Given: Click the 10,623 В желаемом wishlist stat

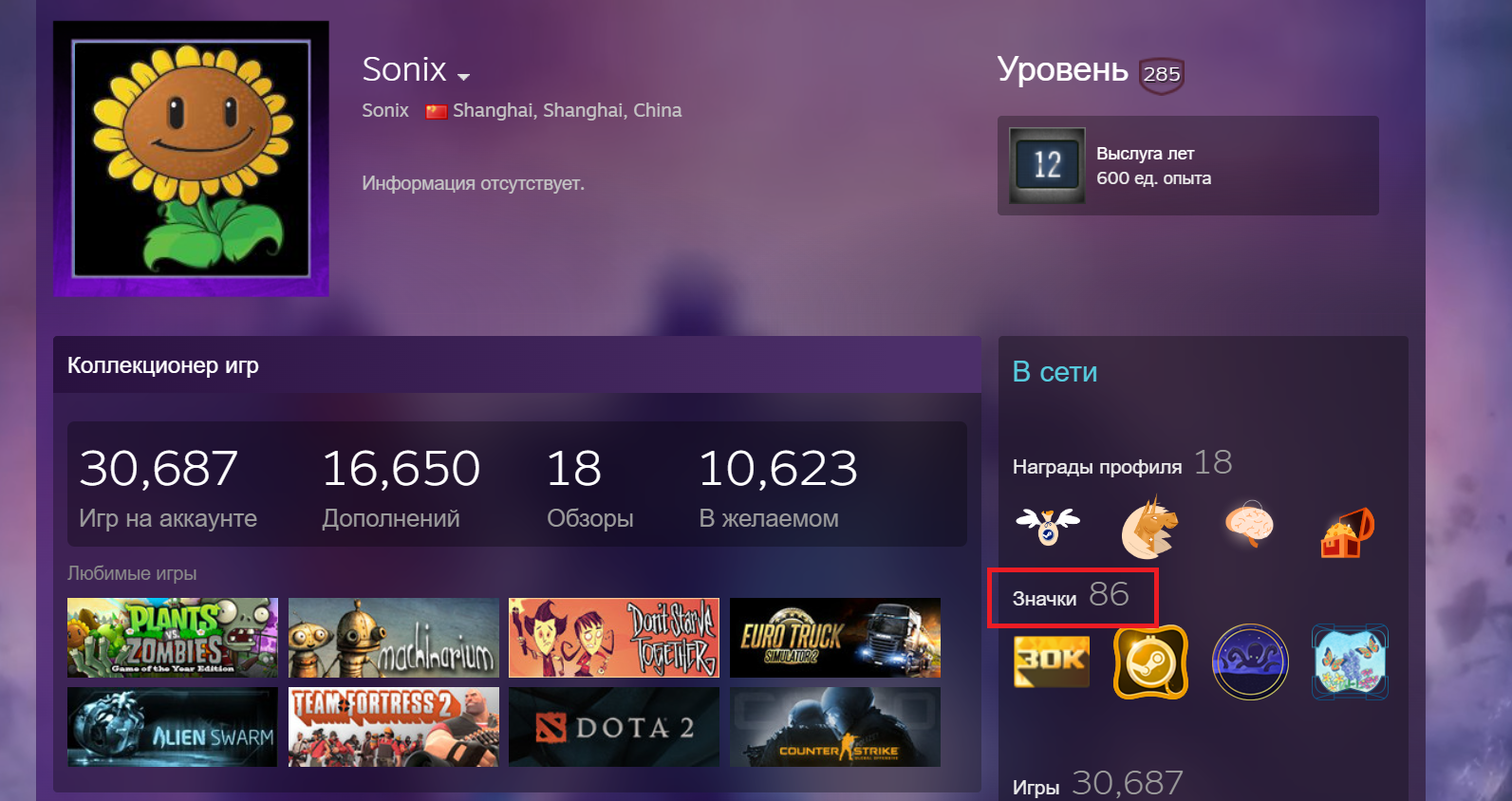Looking at the screenshot, I should (778, 488).
